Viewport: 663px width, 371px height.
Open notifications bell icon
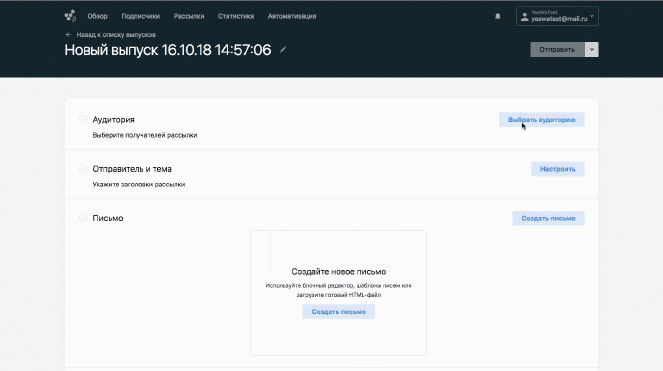tap(498, 16)
